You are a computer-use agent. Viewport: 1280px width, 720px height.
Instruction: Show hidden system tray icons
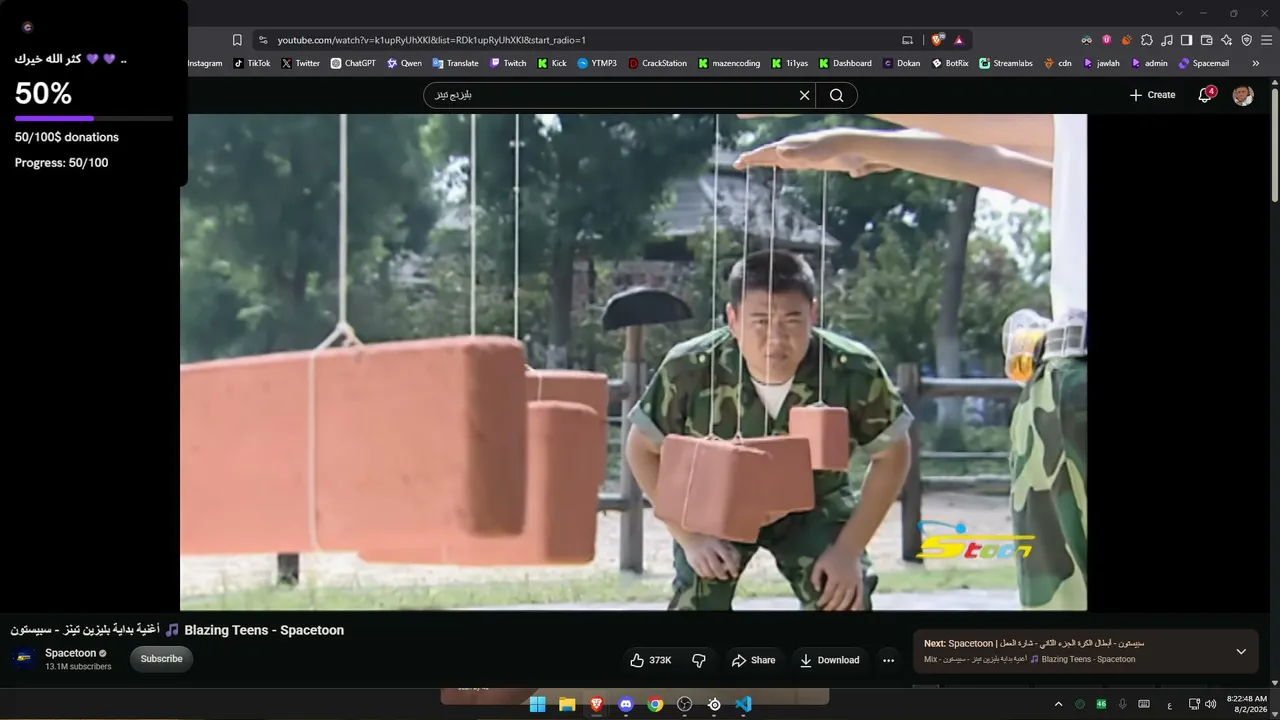1058,704
